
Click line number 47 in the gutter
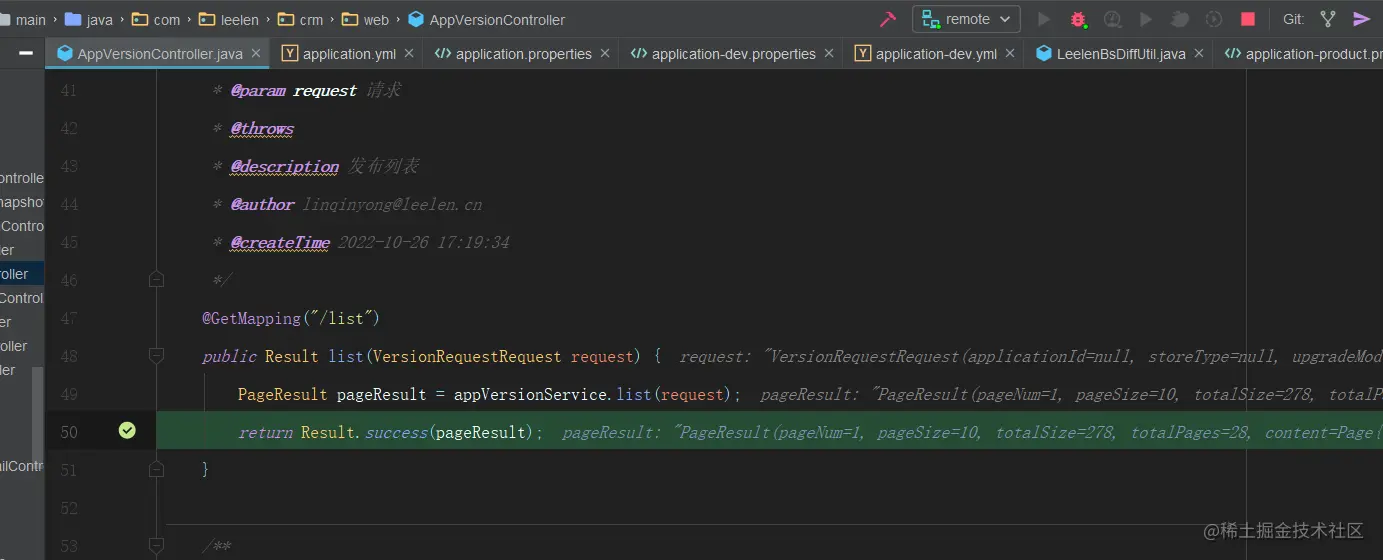pos(68,318)
